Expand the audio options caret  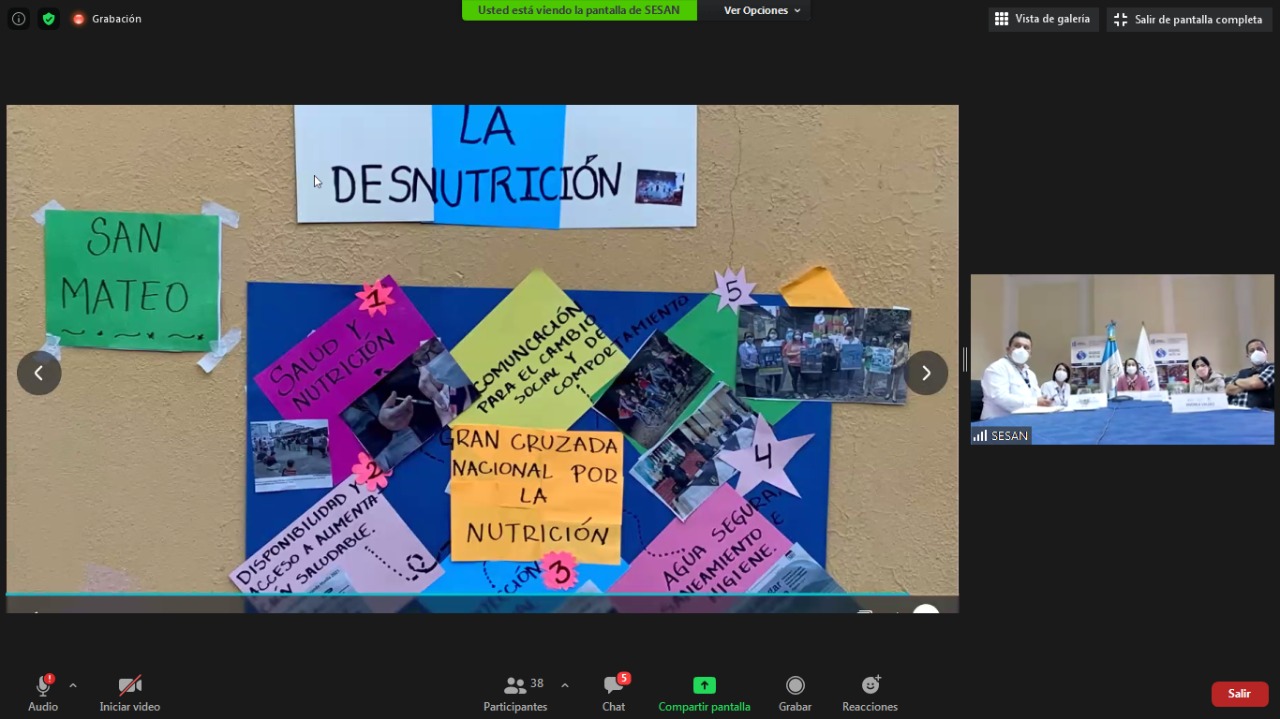(x=73, y=686)
